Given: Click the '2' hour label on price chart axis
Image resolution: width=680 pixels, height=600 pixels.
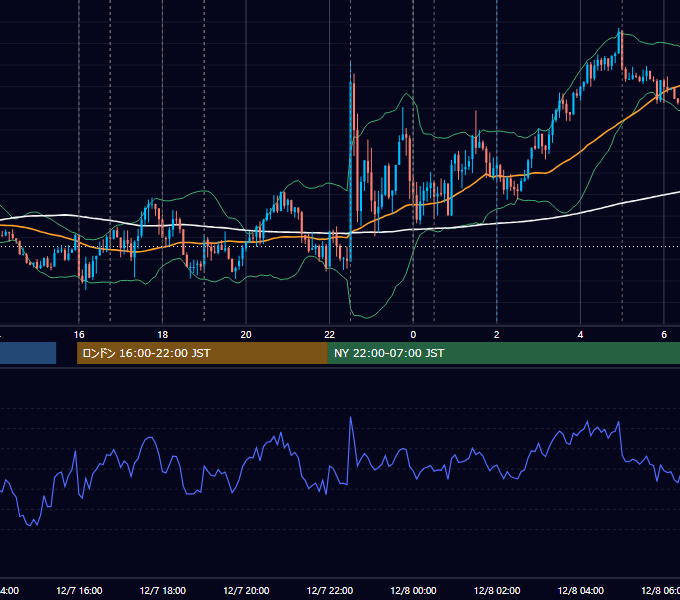Looking at the screenshot, I should [497, 335].
